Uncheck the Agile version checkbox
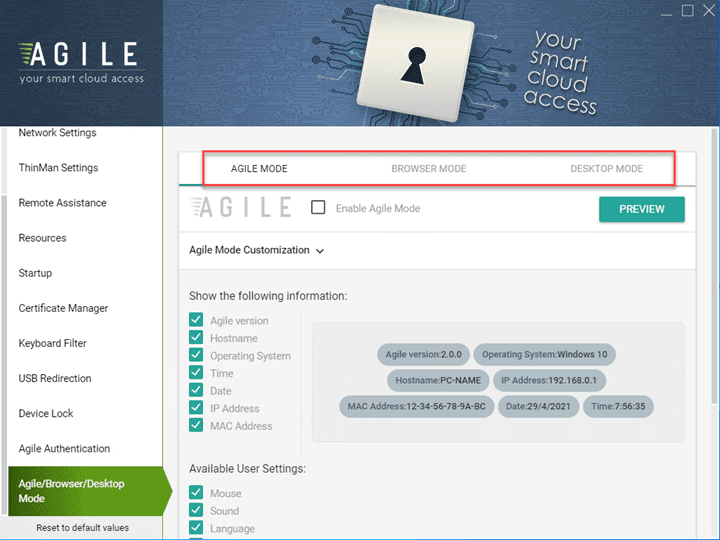 tap(196, 320)
